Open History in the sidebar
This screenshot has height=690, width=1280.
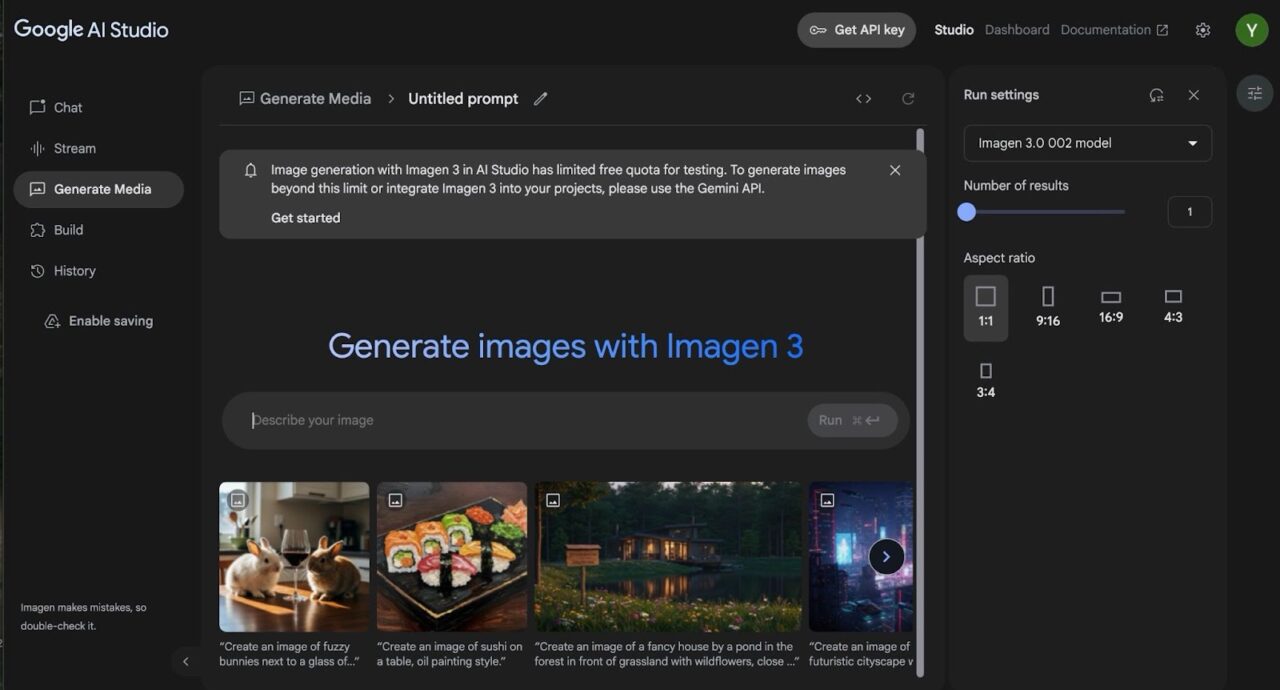coord(98,271)
